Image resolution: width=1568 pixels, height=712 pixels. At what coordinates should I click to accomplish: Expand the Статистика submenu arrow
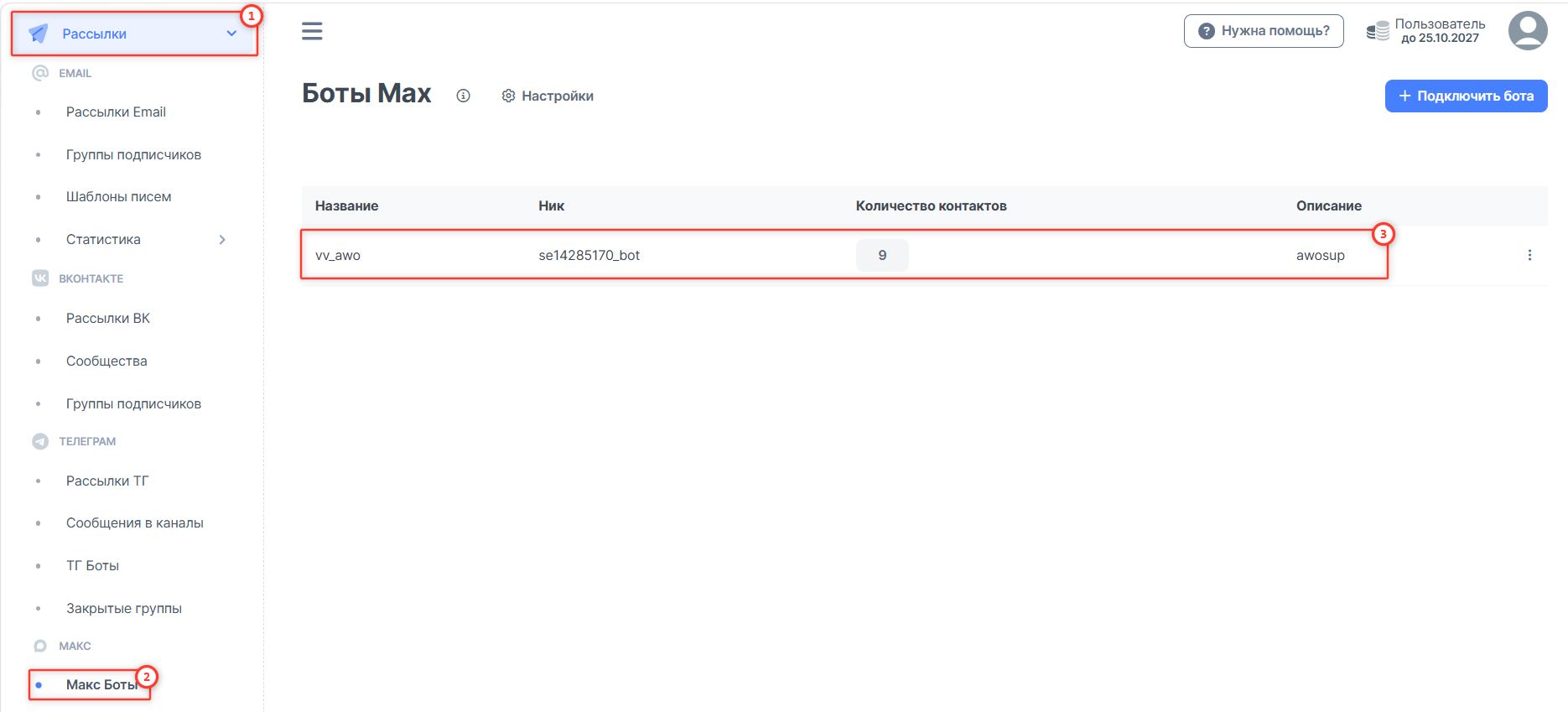(x=222, y=240)
